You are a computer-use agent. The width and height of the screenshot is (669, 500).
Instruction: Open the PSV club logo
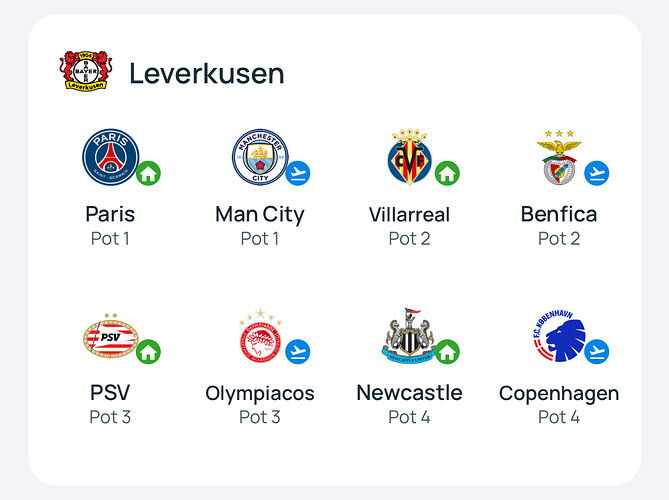[x=110, y=337]
